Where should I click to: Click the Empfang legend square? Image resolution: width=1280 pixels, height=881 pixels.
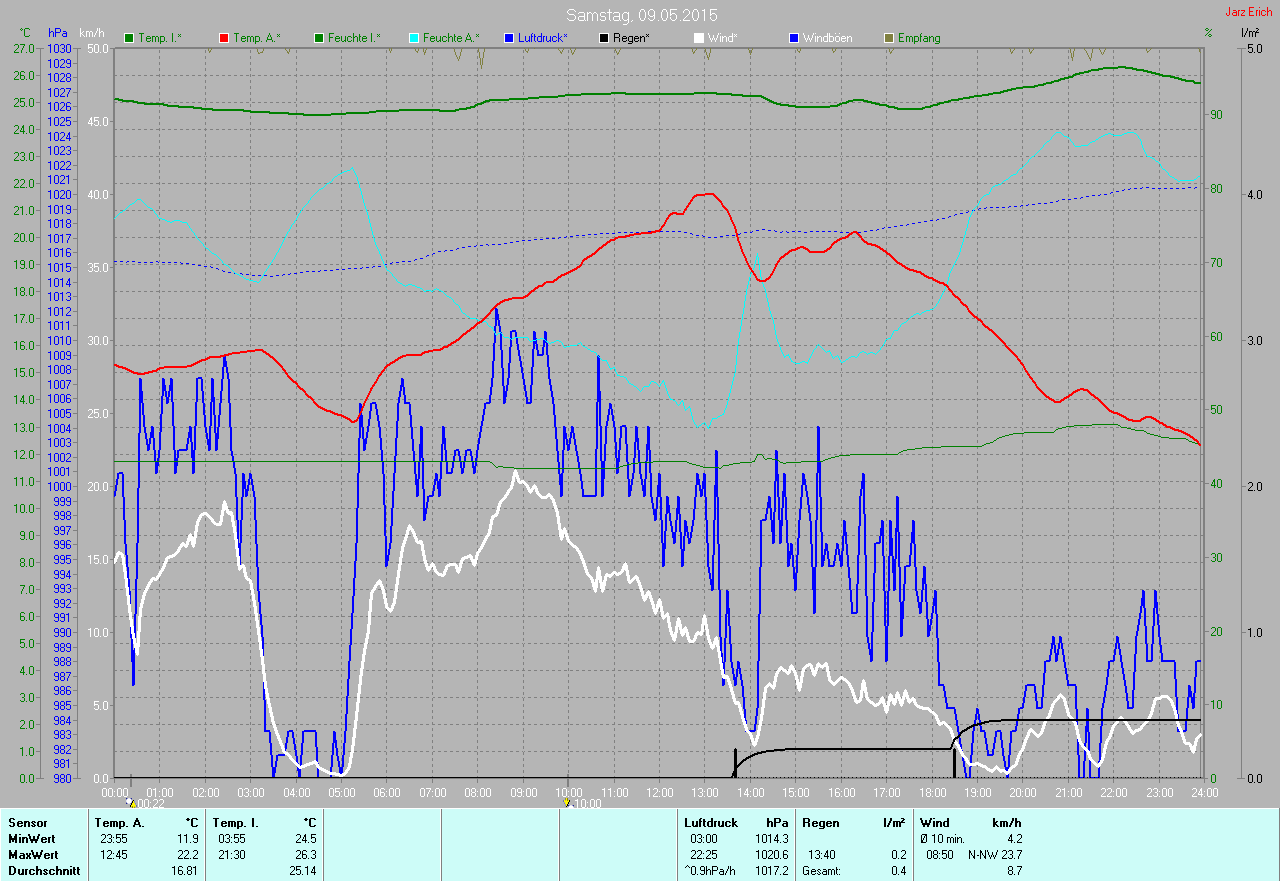click(889, 38)
